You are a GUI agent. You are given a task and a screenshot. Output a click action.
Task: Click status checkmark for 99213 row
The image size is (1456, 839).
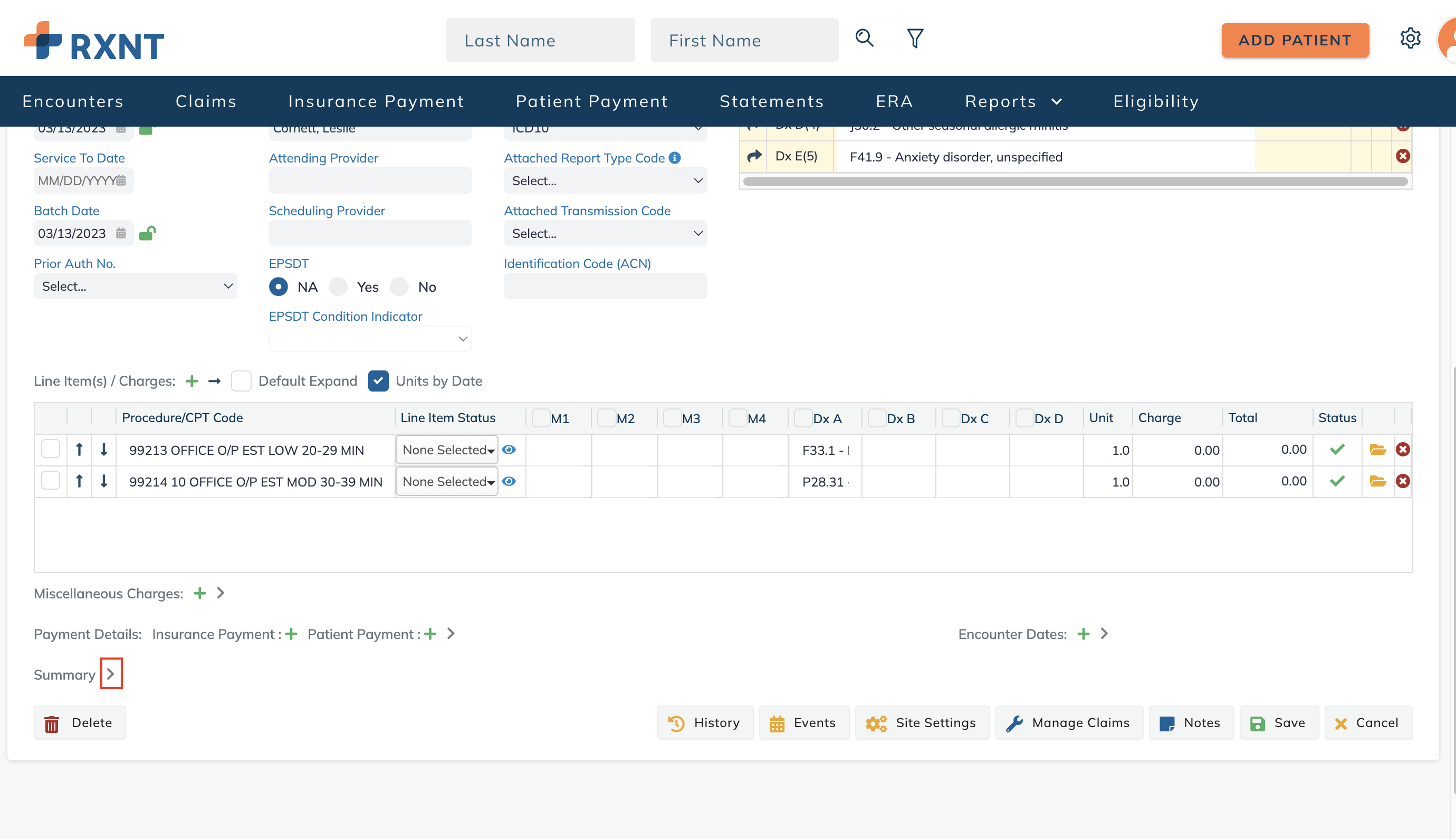point(1337,450)
